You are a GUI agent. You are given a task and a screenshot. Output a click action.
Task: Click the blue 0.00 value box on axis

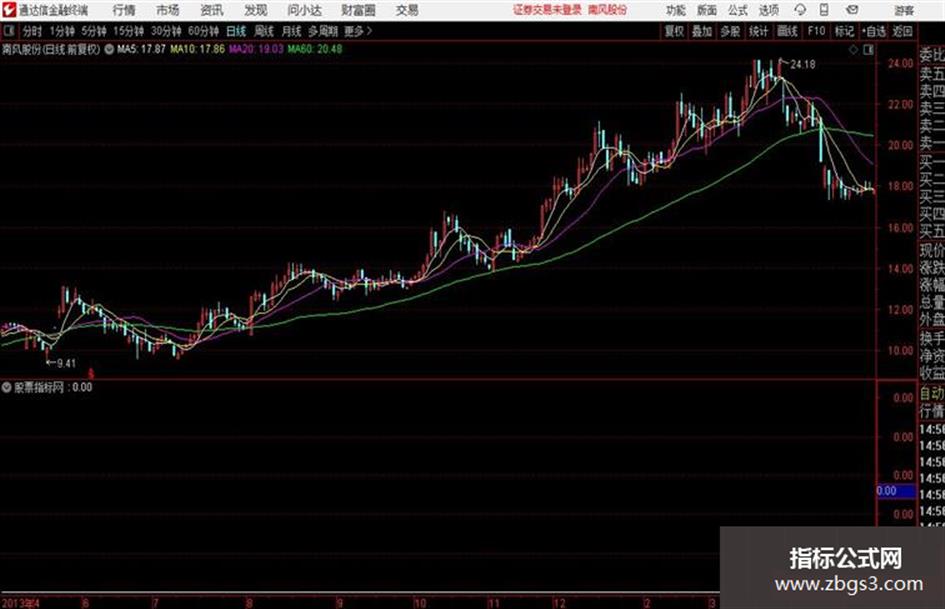click(896, 491)
